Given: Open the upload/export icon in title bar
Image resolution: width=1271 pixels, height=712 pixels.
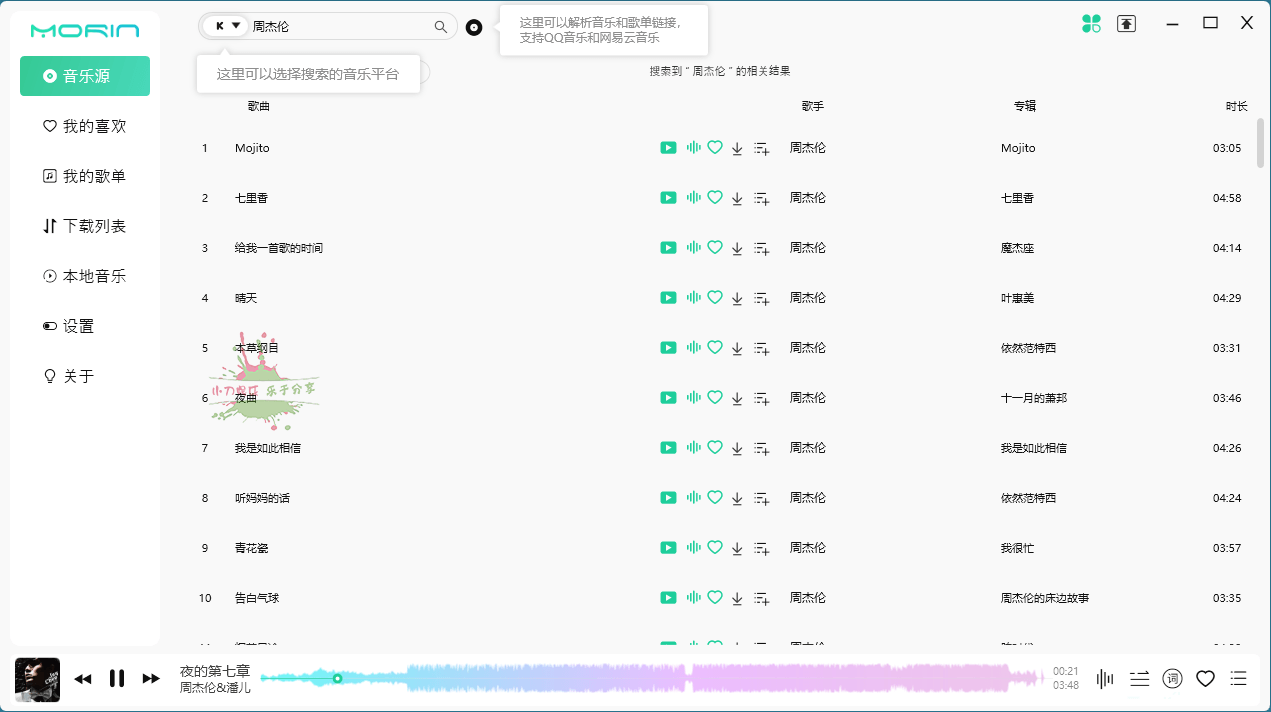Looking at the screenshot, I should 1126,22.
